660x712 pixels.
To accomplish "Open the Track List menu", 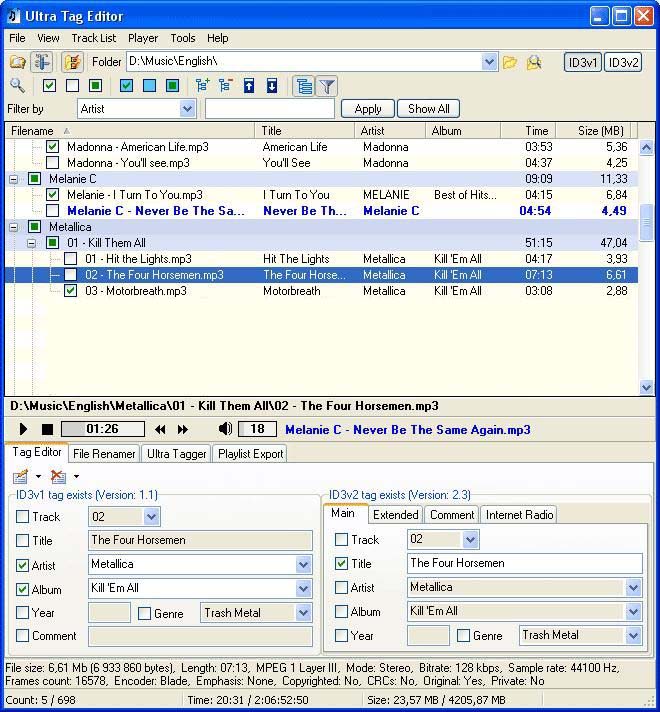I will click(94, 38).
